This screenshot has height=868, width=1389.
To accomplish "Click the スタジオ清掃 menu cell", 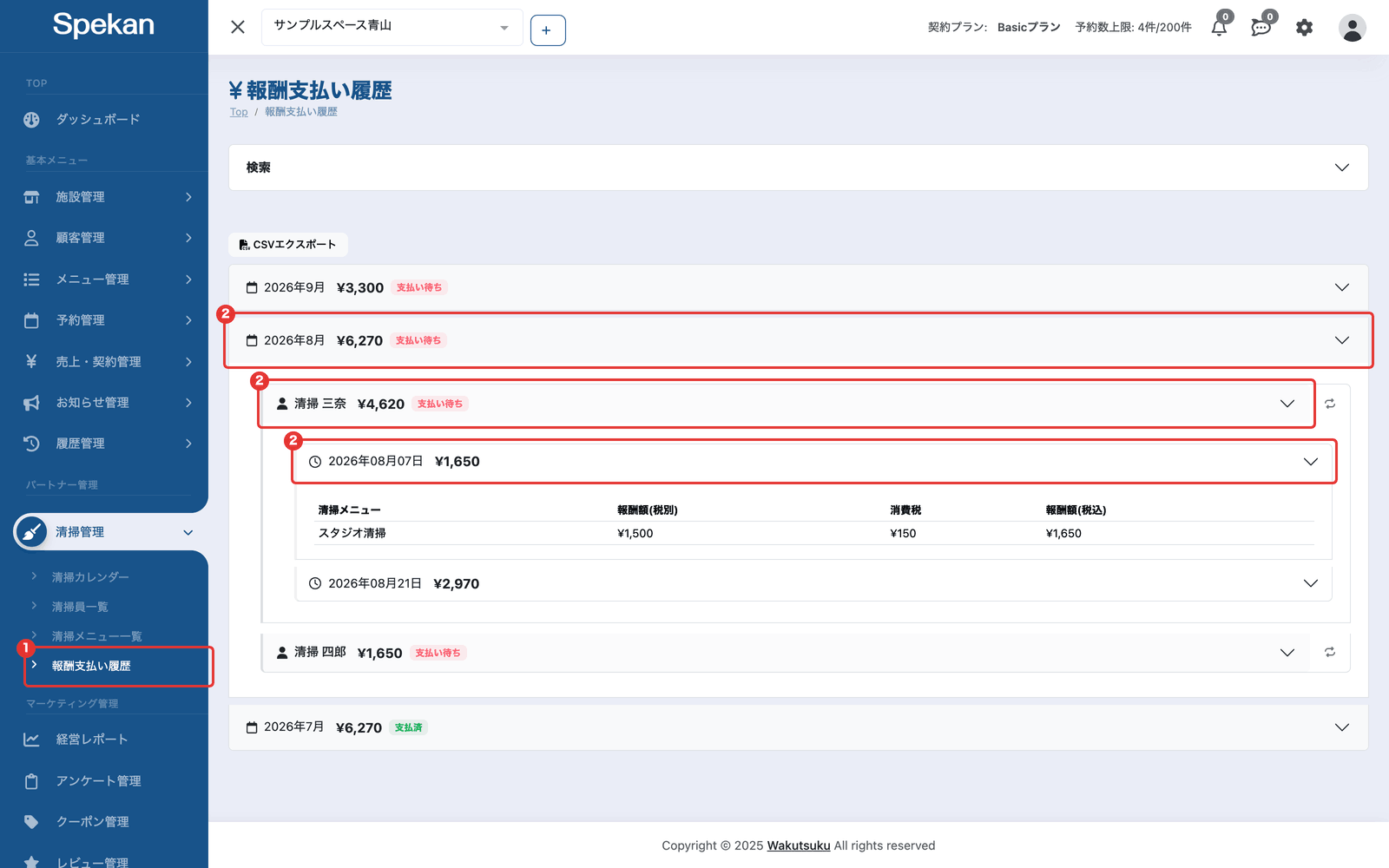I will (352, 533).
